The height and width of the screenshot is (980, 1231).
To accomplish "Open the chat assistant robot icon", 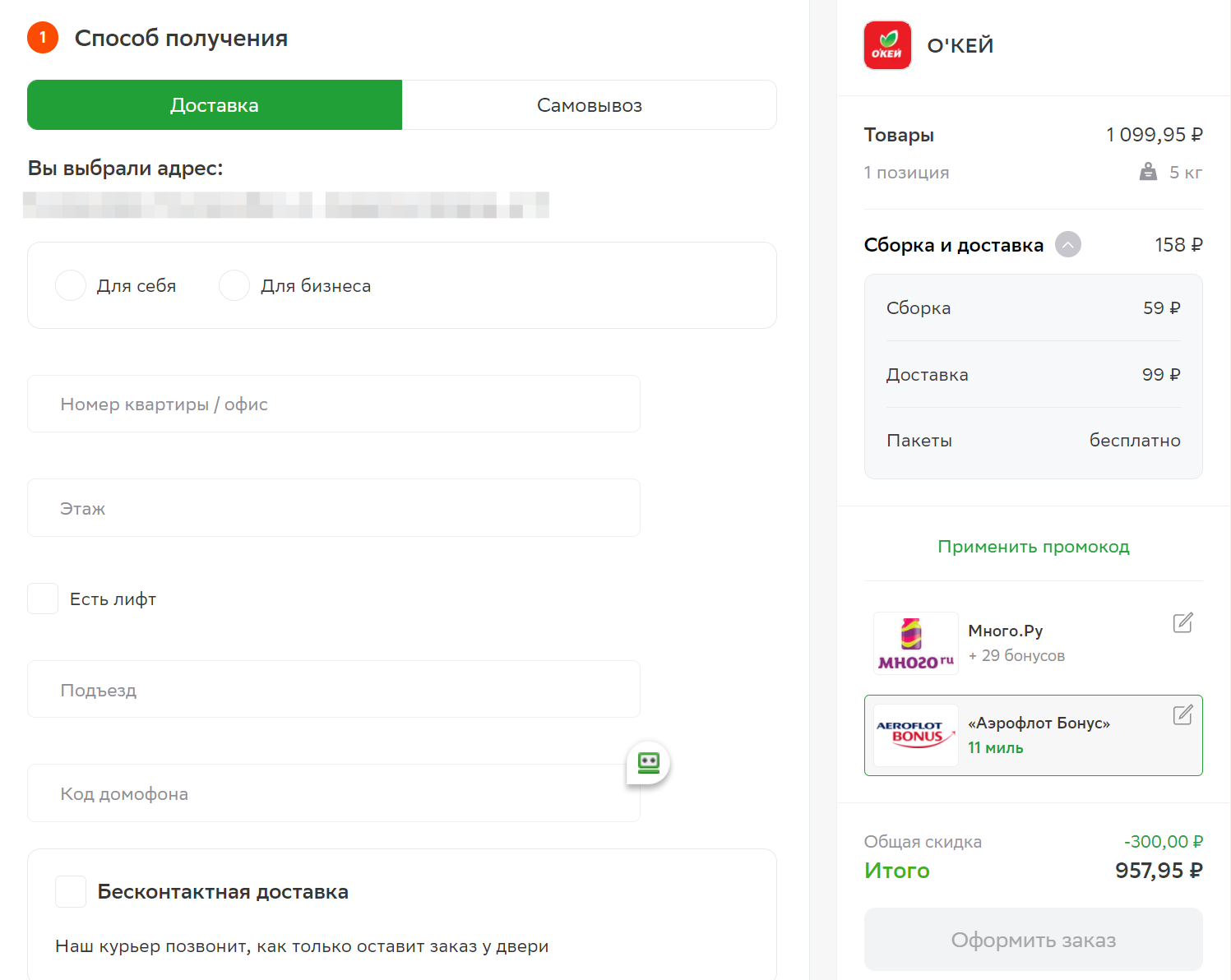I will click(x=649, y=763).
